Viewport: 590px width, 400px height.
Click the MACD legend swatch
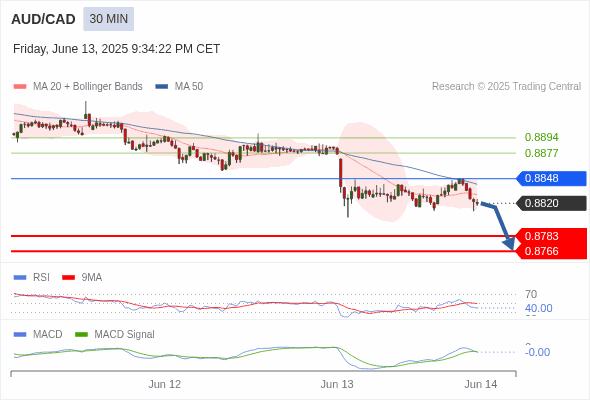pos(20,334)
